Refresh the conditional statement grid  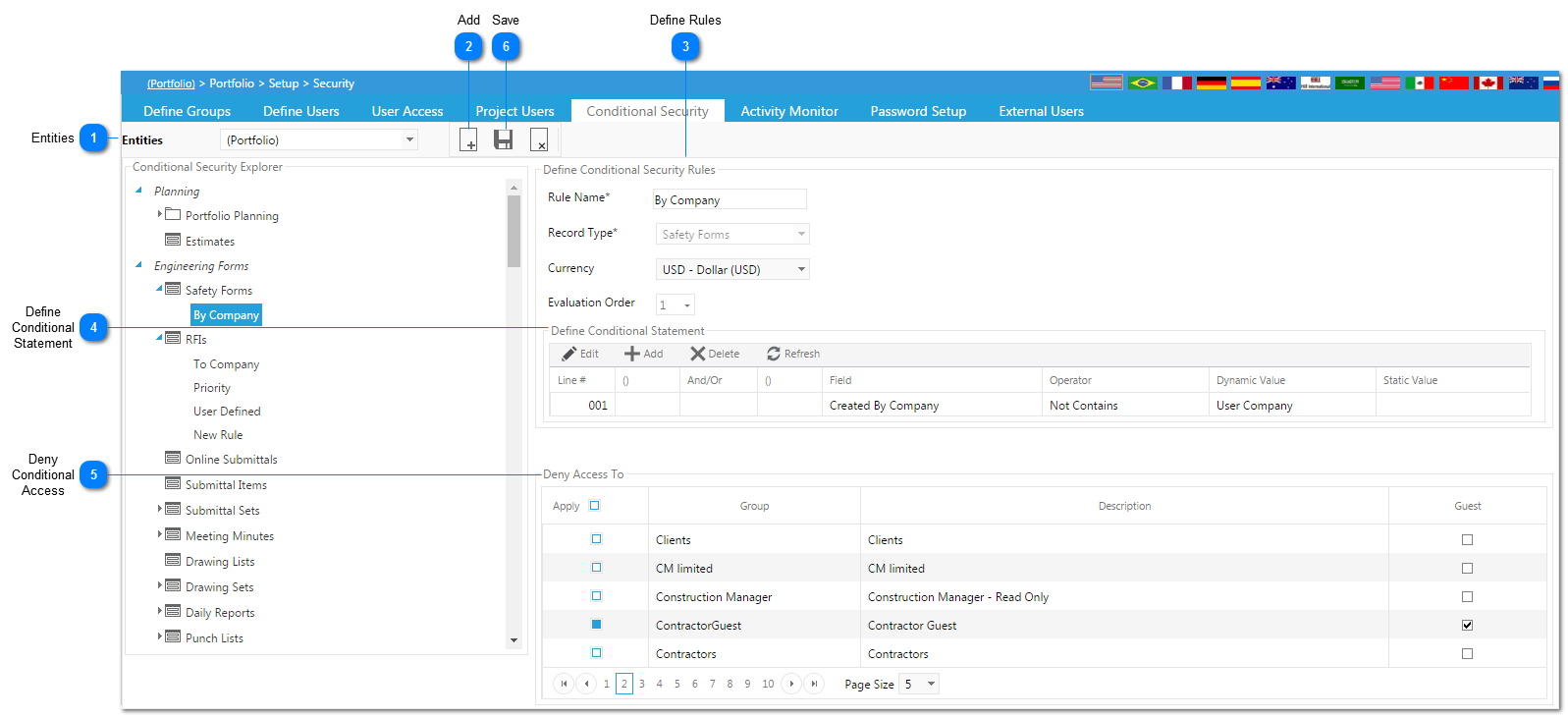pyautogui.click(x=793, y=354)
